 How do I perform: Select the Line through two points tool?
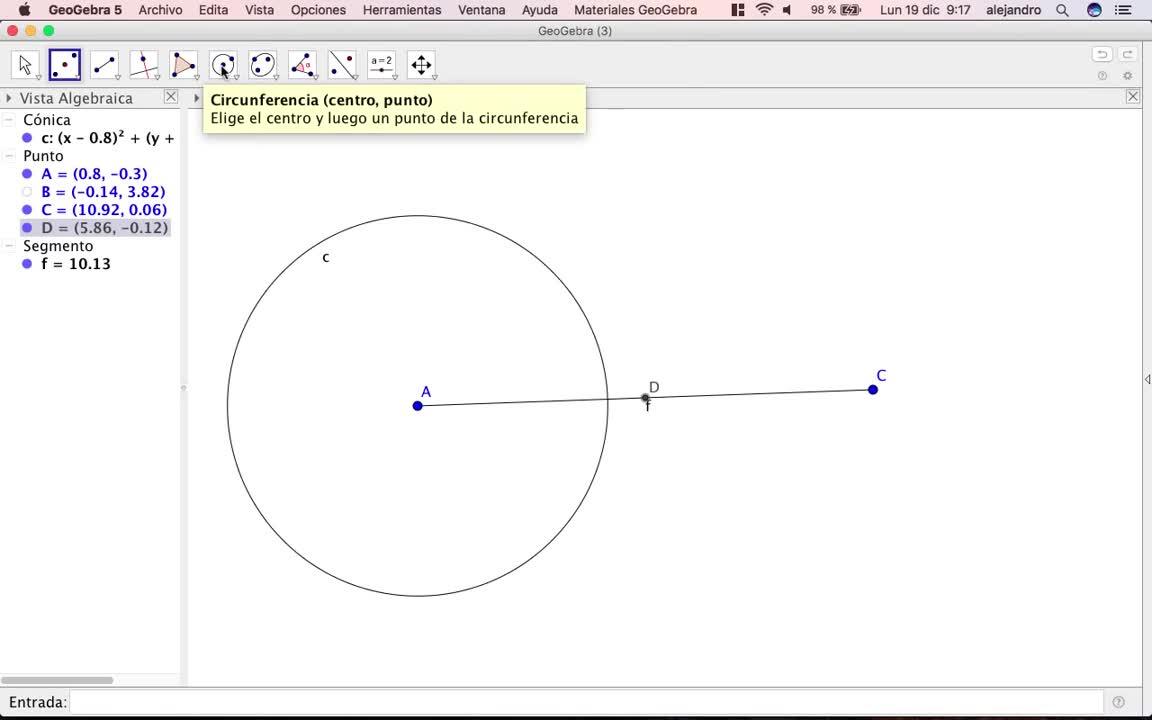[104, 65]
